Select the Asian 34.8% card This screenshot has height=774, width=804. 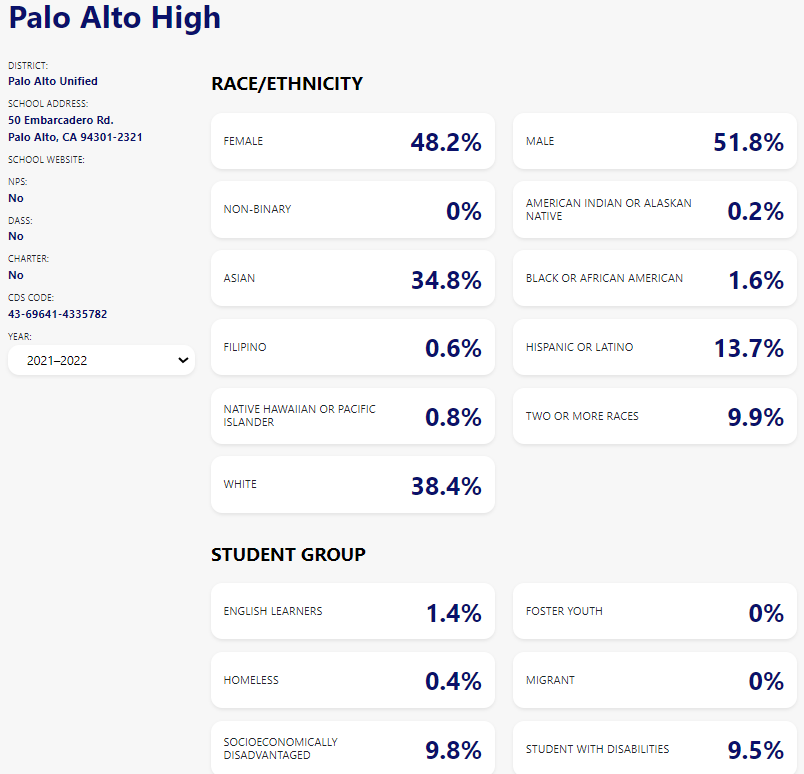point(352,279)
